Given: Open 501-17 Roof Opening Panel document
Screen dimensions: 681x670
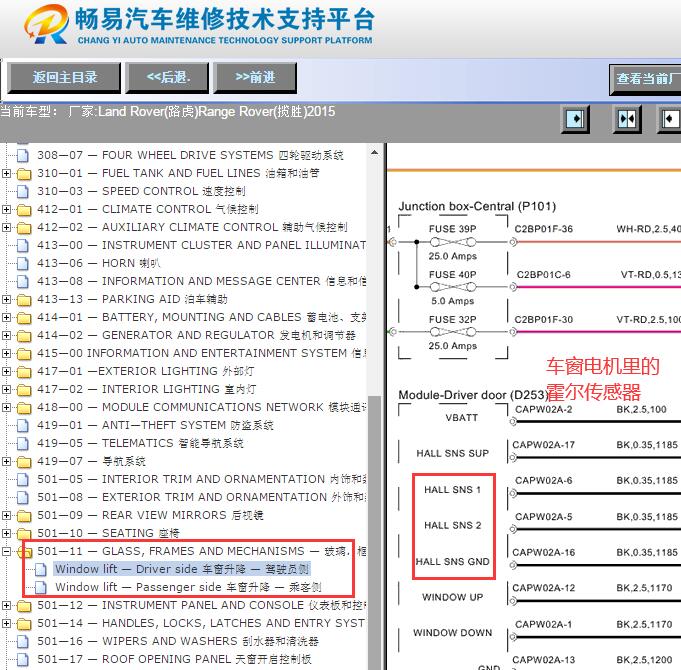Looking at the screenshot, I should tap(174, 660).
